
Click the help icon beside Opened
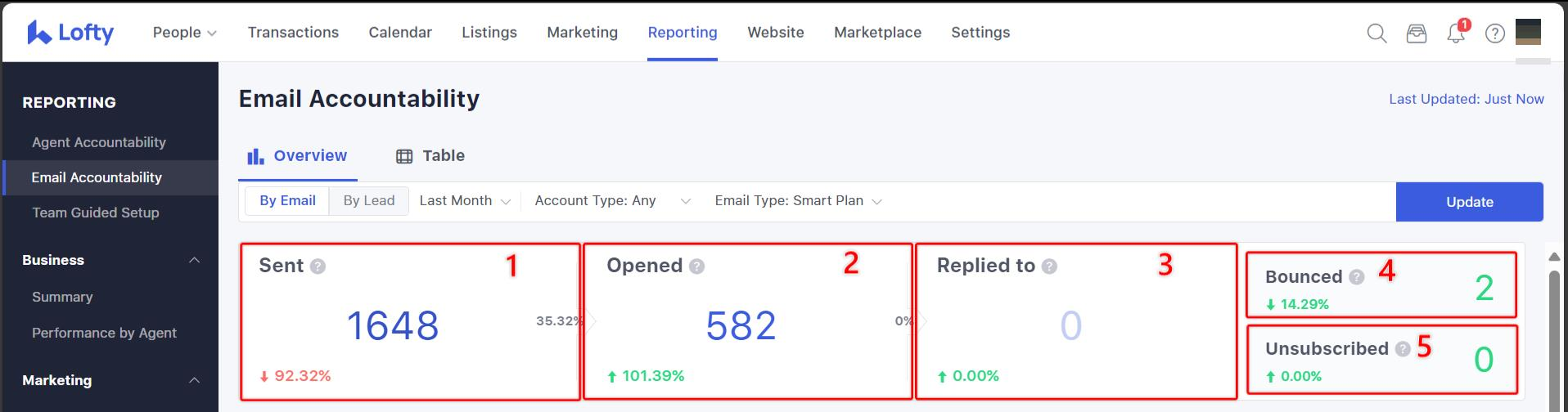[x=697, y=266]
